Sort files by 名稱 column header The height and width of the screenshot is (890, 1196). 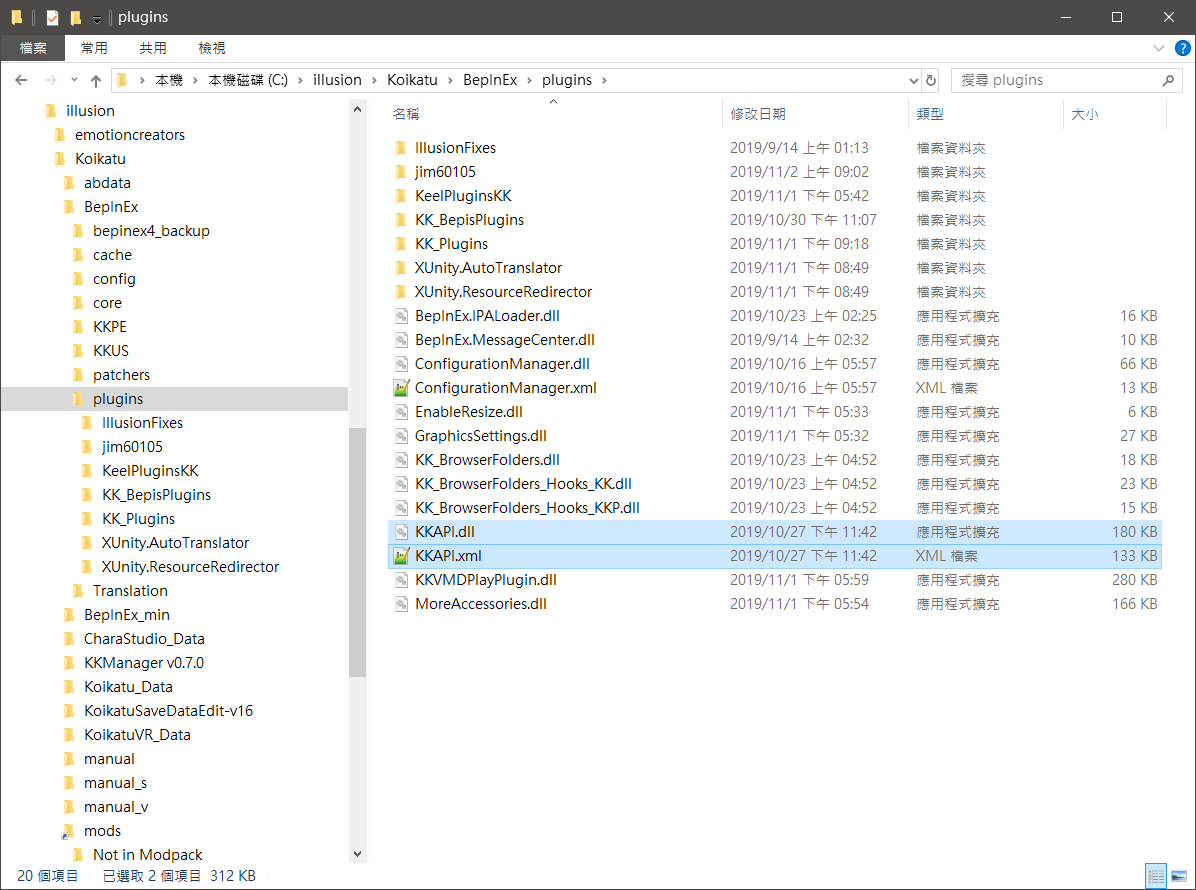(x=406, y=114)
